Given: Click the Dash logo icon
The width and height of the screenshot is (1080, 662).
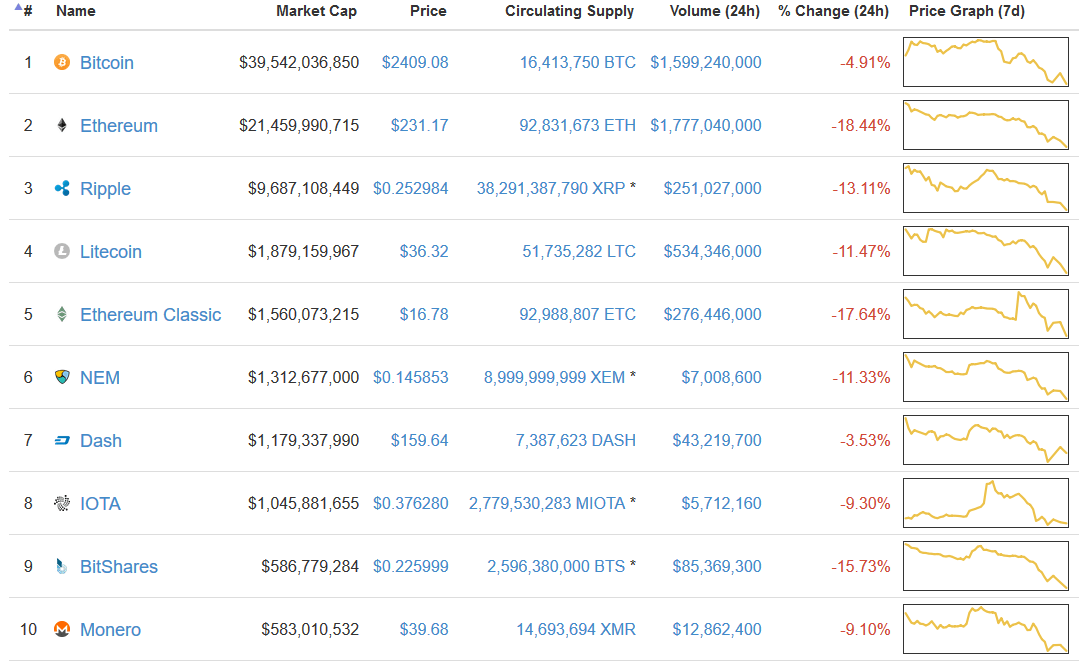Looking at the screenshot, I should pos(62,441).
